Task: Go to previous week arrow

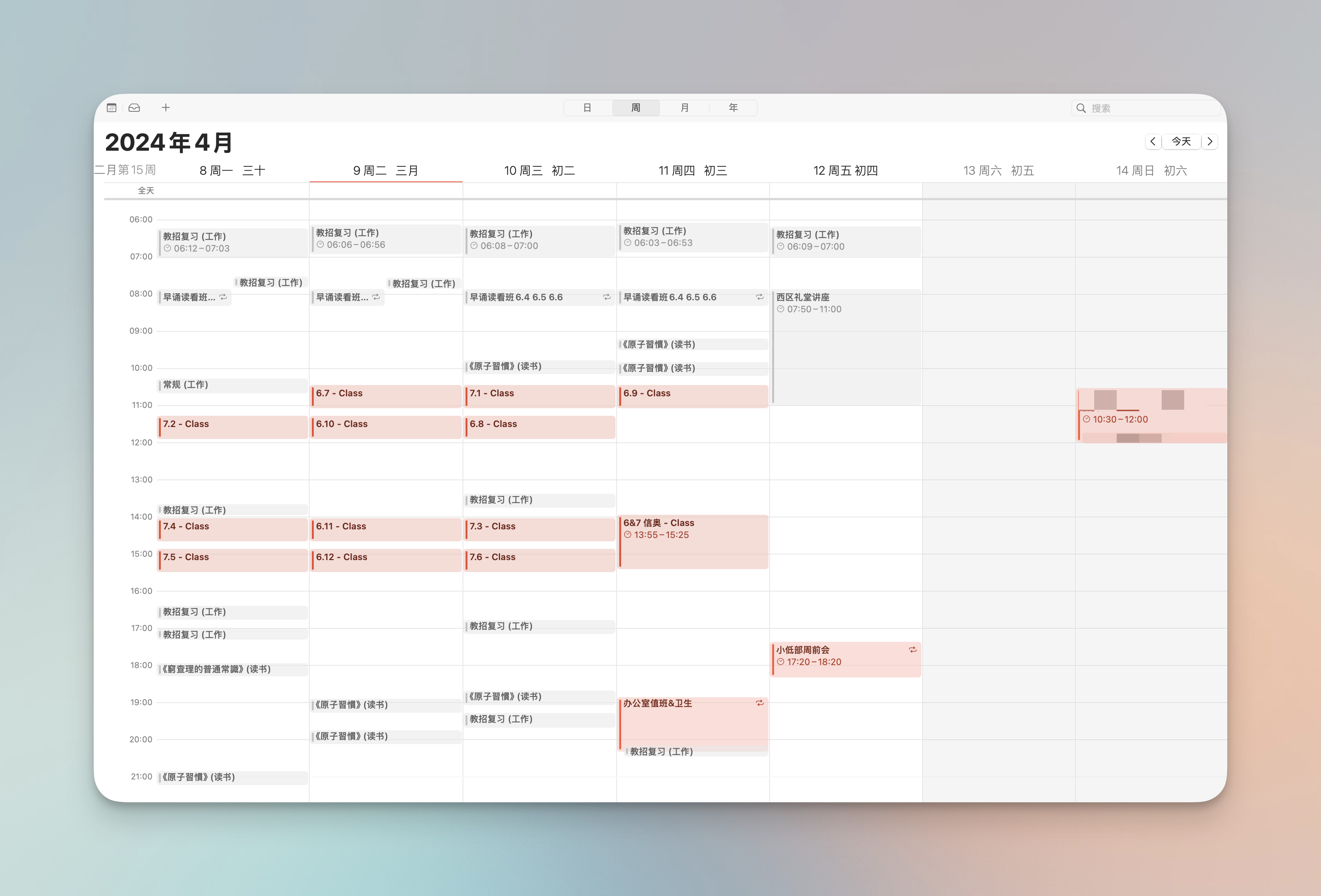Action: point(1153,141)
